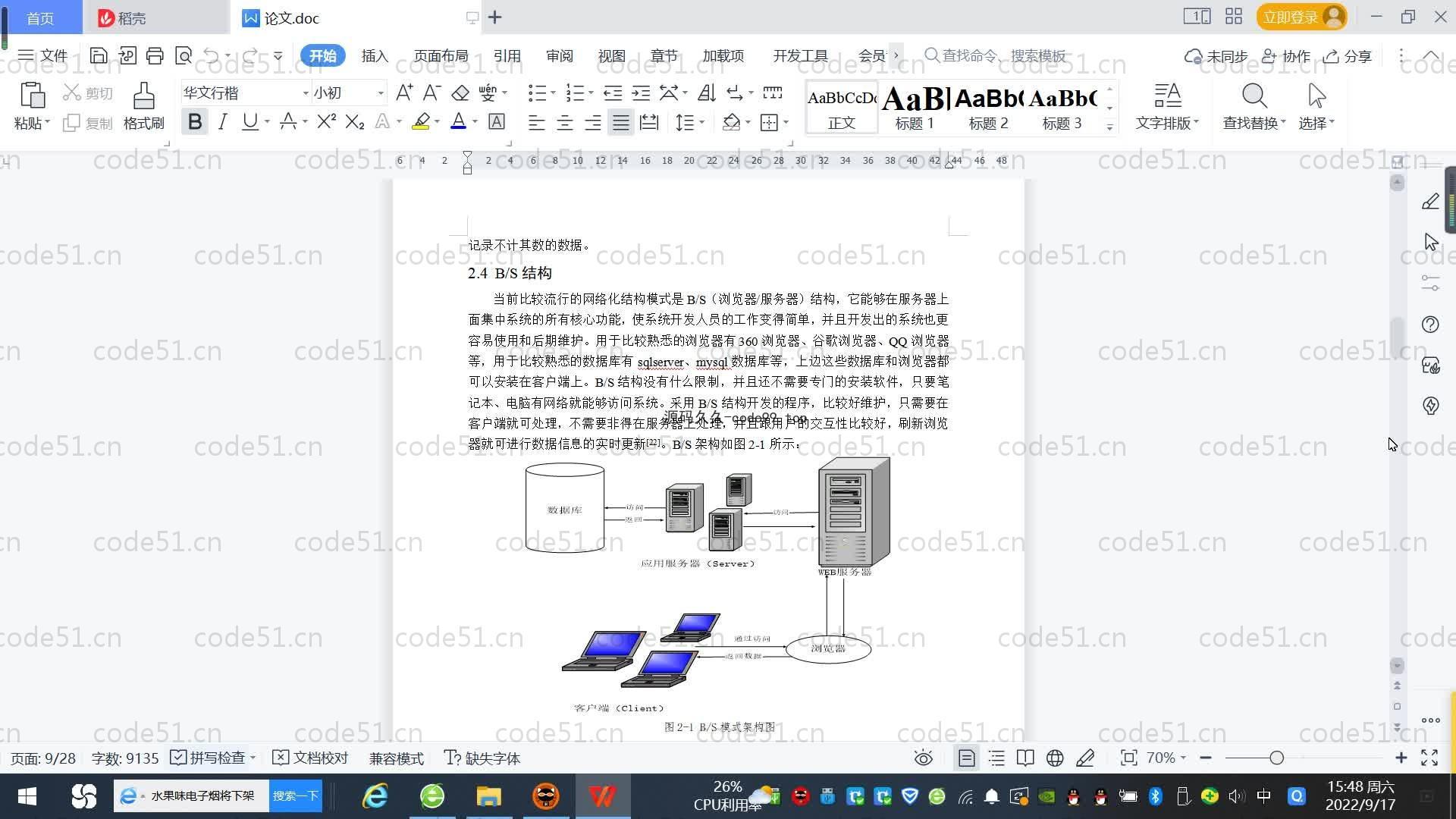
Task: Decrease paragraph indent
Action: (x=613, y=93)
